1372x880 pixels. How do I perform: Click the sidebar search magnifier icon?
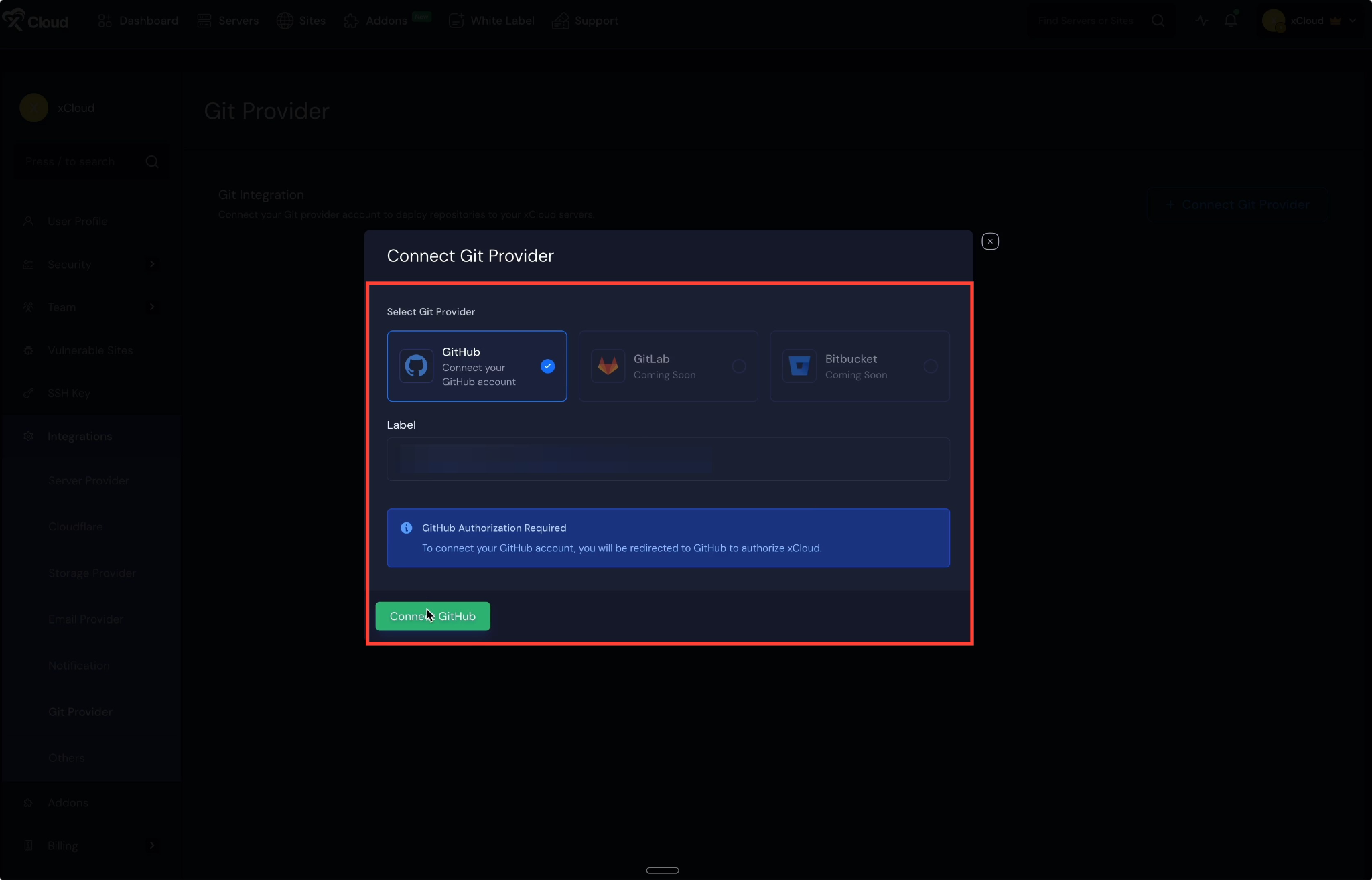pyautogui.click(x=152, y=162)
